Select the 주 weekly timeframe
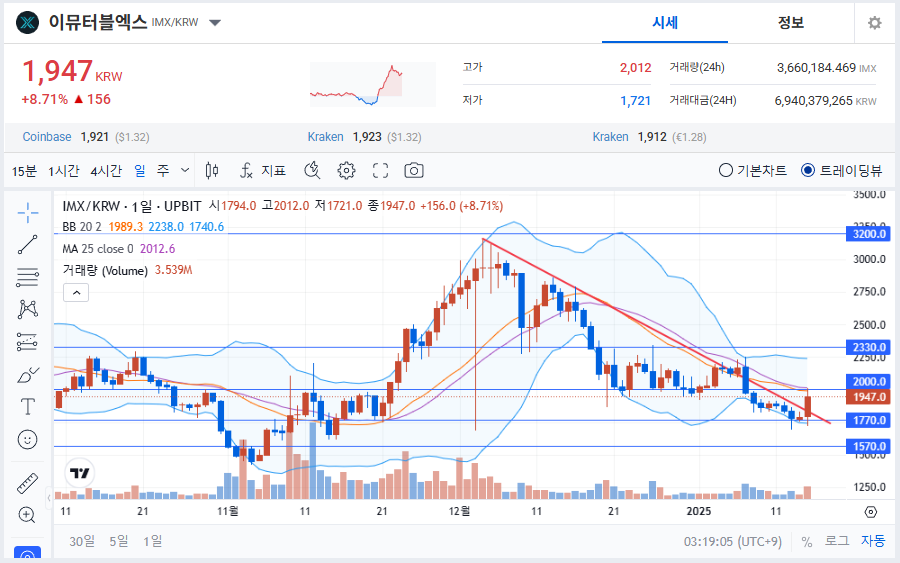Screen dimensions: 900x563 pyautogui.click(x=163, y=171)
